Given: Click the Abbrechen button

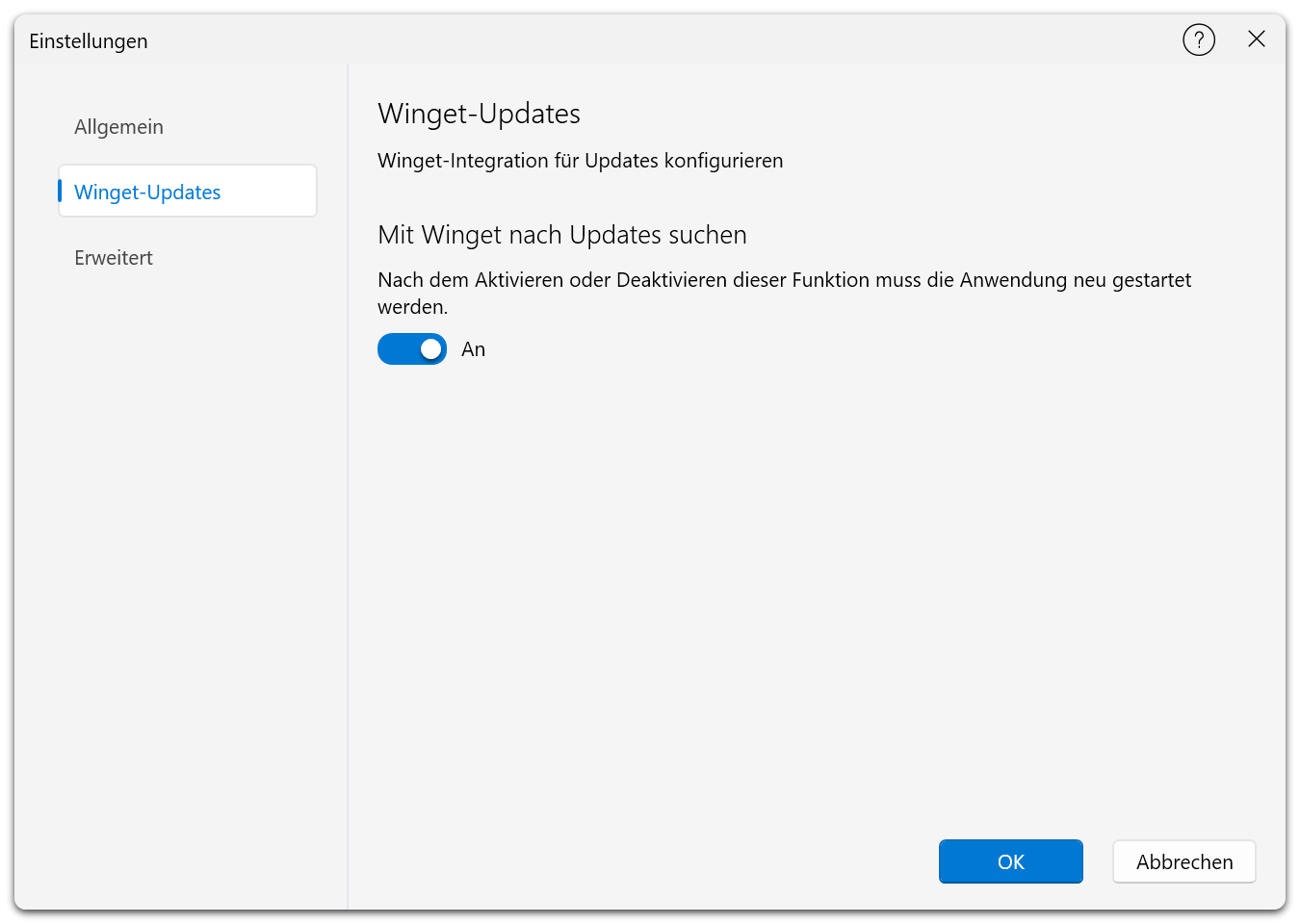Looking at the screenshot, I should coord(1184,861).
